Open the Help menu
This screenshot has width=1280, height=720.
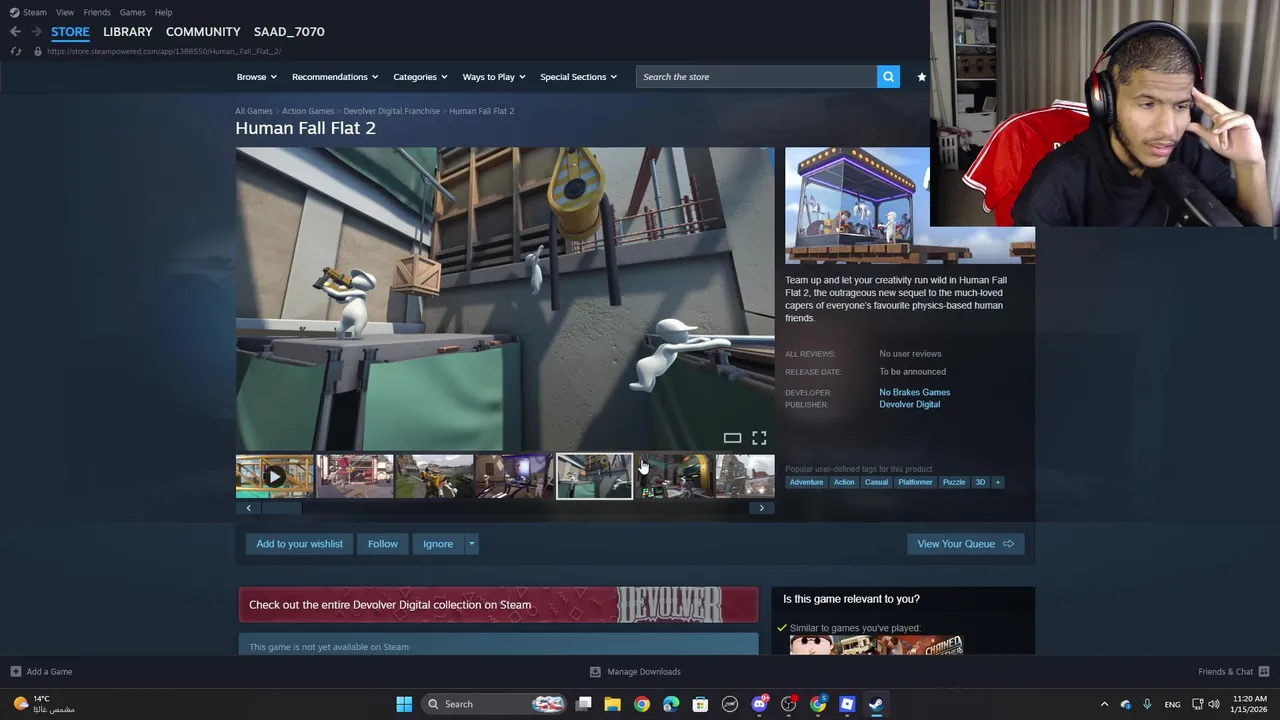click(x=163, y=12)
